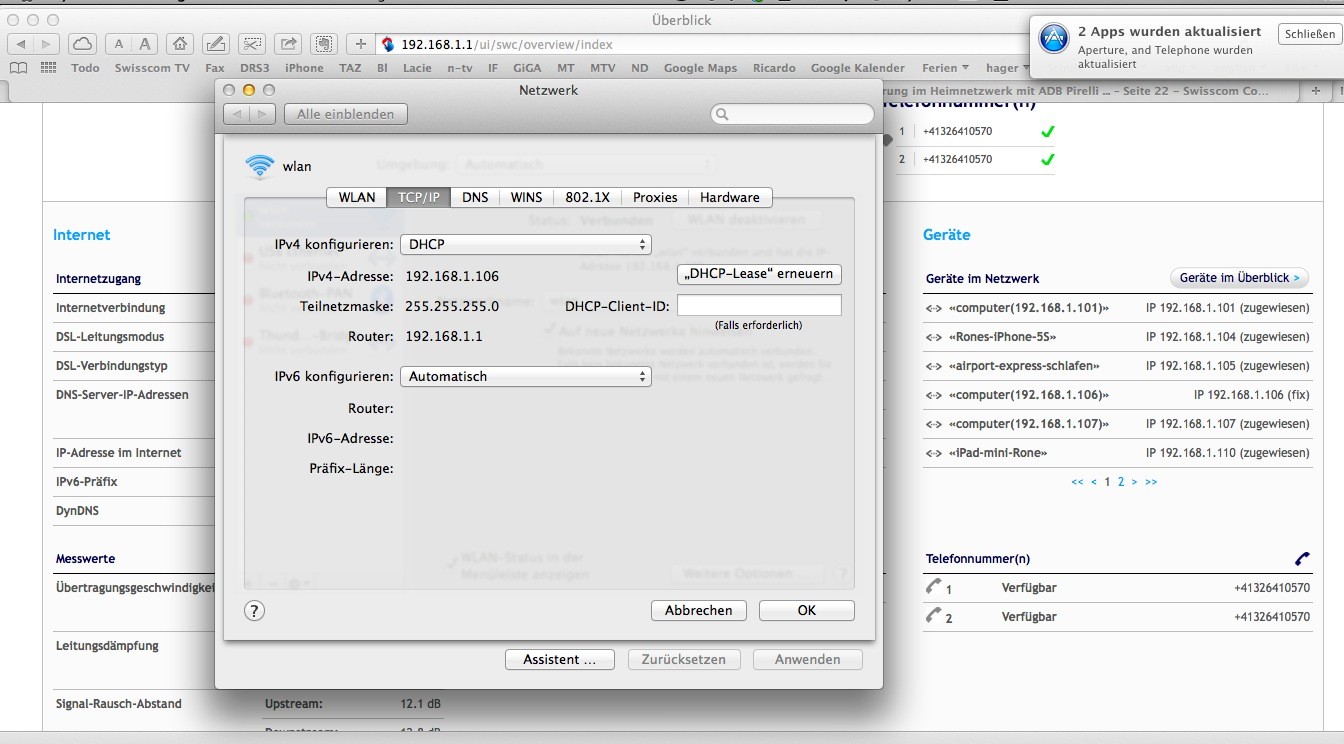
Task: Open the IPv6 konfigurieren Automatisch dropdown
Action: coord(525,376)
